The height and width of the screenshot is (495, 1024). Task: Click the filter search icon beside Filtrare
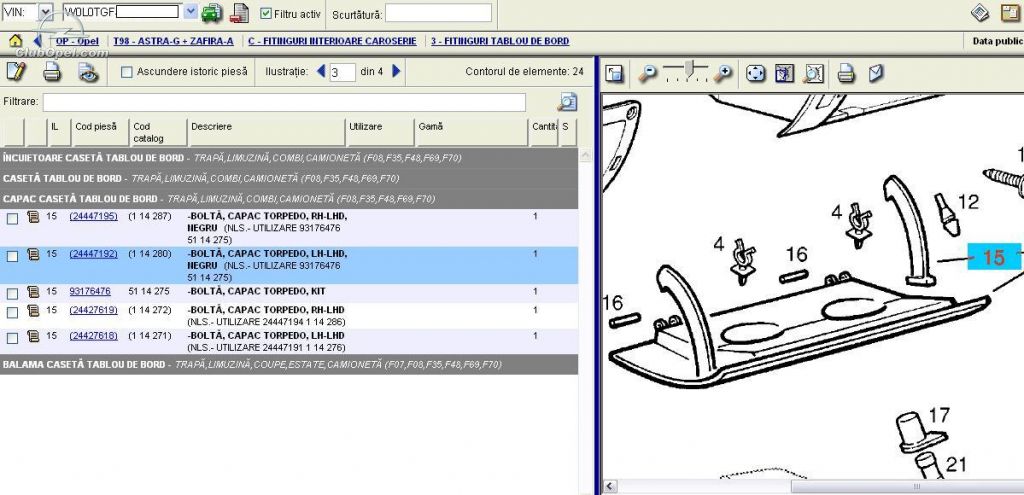click(x=567, y=102)
